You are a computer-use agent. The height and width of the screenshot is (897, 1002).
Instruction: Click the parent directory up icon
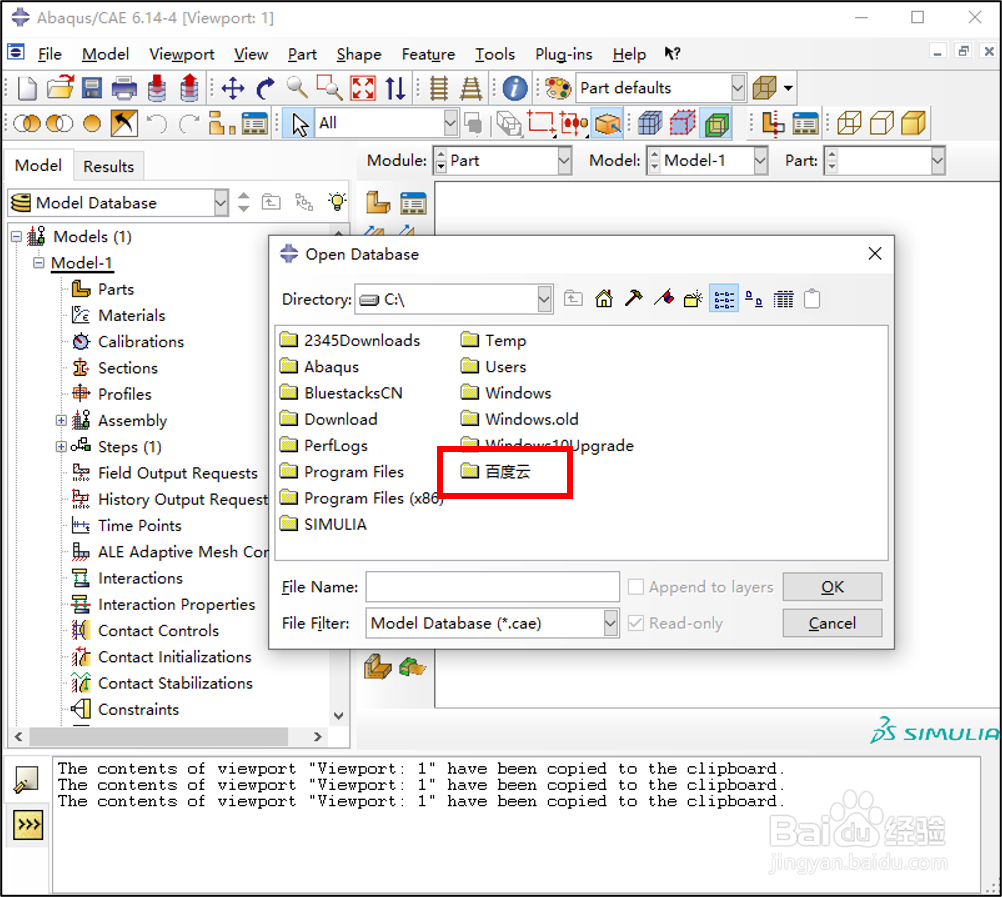pyautogui.click(x=573, y=298)
